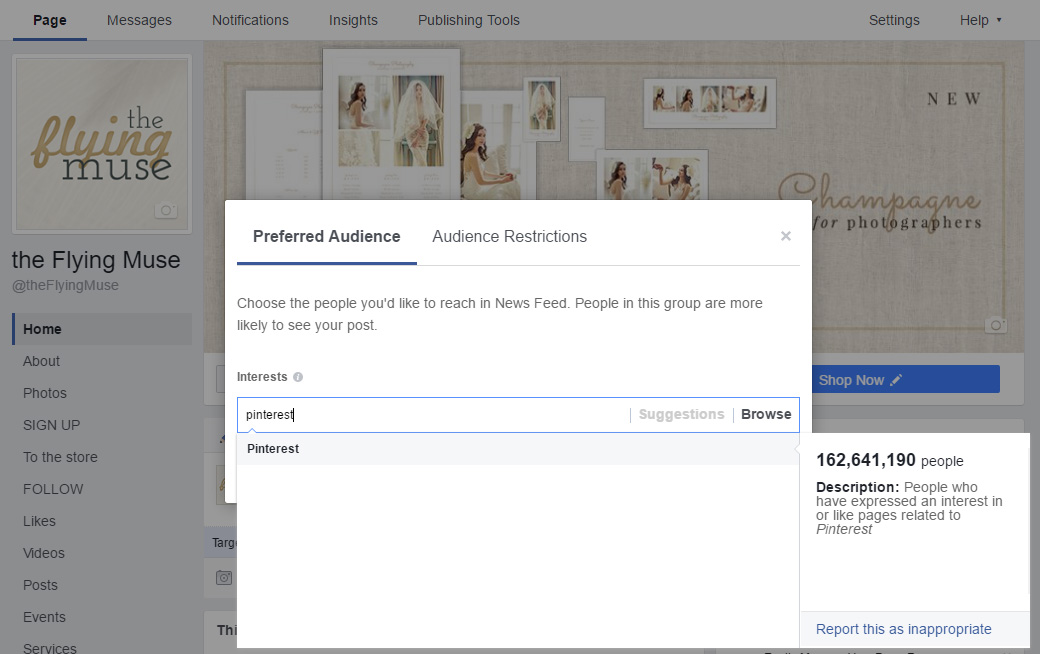The width and height of the screenshot is (1040, 654).
Task: Close the Preferred Audience dialog
Action: (786, 236)
